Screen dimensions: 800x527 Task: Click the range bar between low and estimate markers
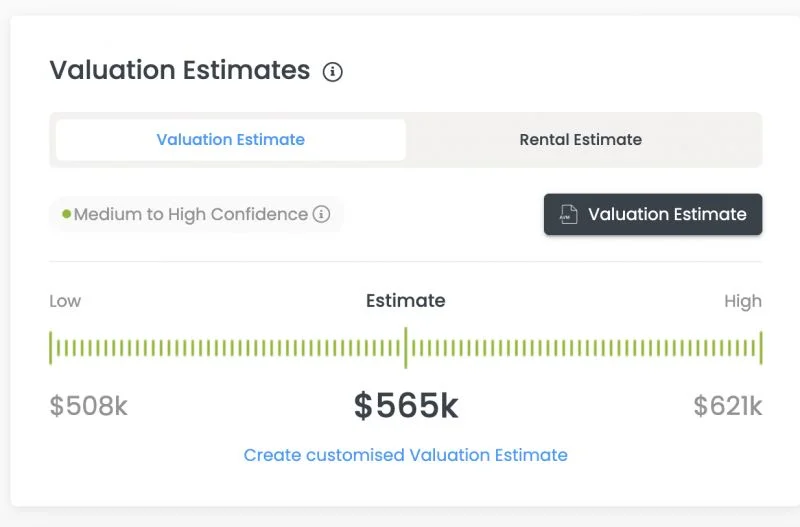point(228,348)
